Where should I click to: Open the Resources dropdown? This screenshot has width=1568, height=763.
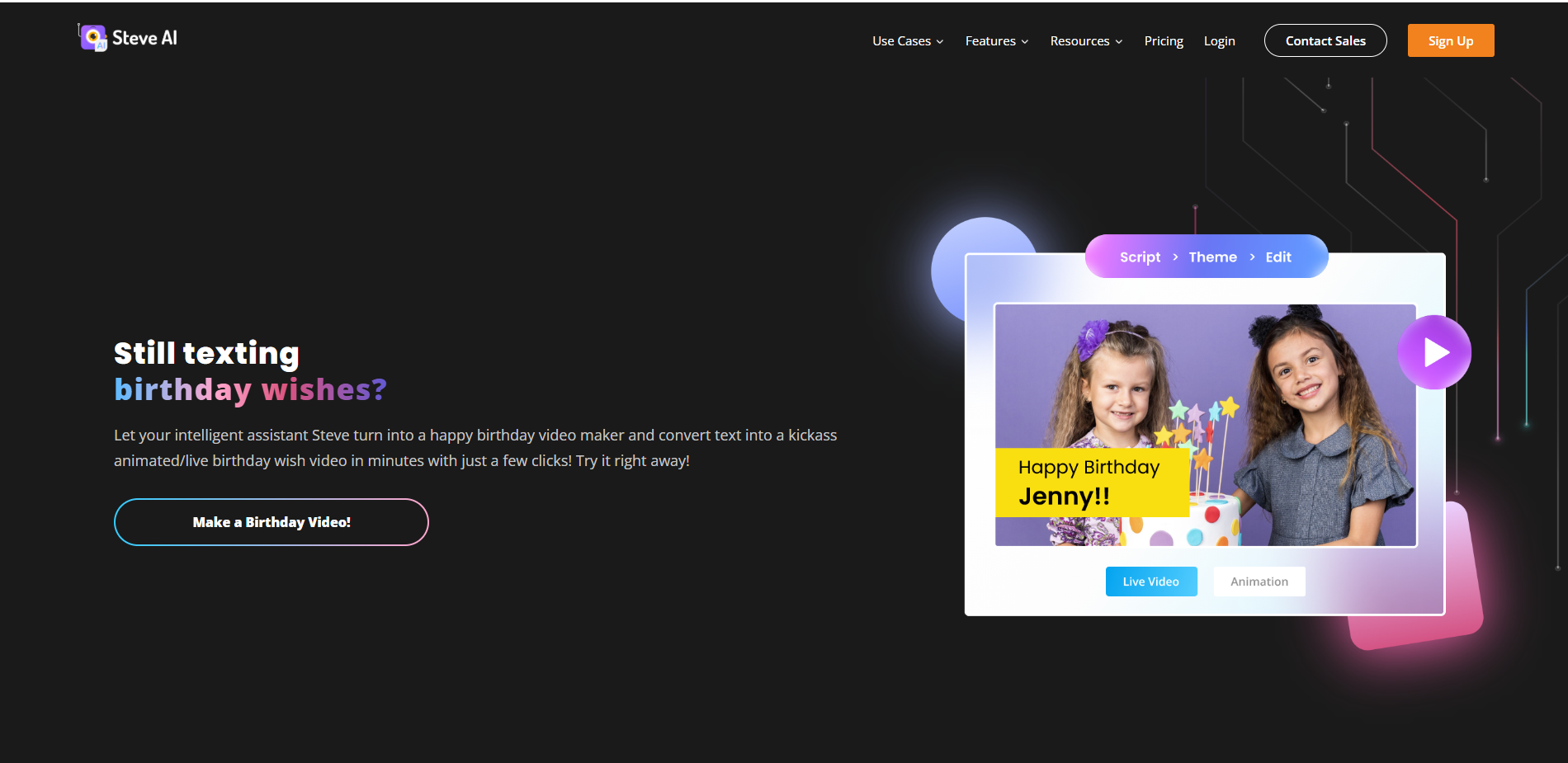coord(1079,40)
